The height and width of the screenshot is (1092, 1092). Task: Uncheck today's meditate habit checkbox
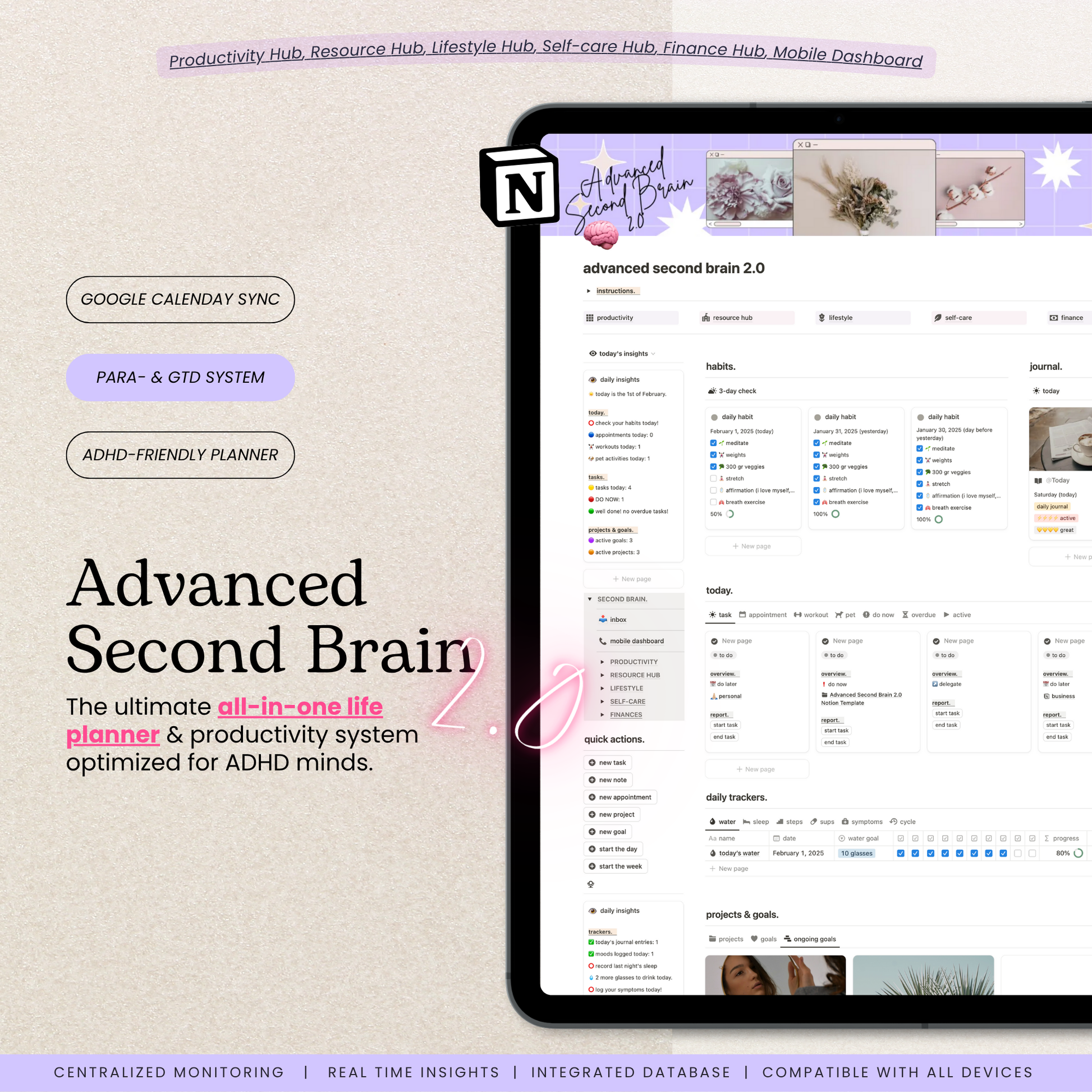point(713,443)
